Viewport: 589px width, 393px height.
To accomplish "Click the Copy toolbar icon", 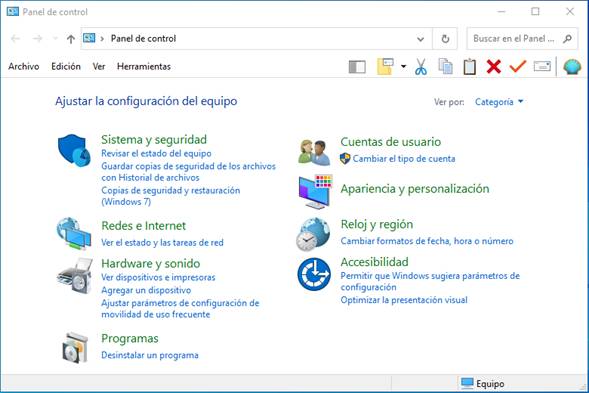I will [446, 67].
